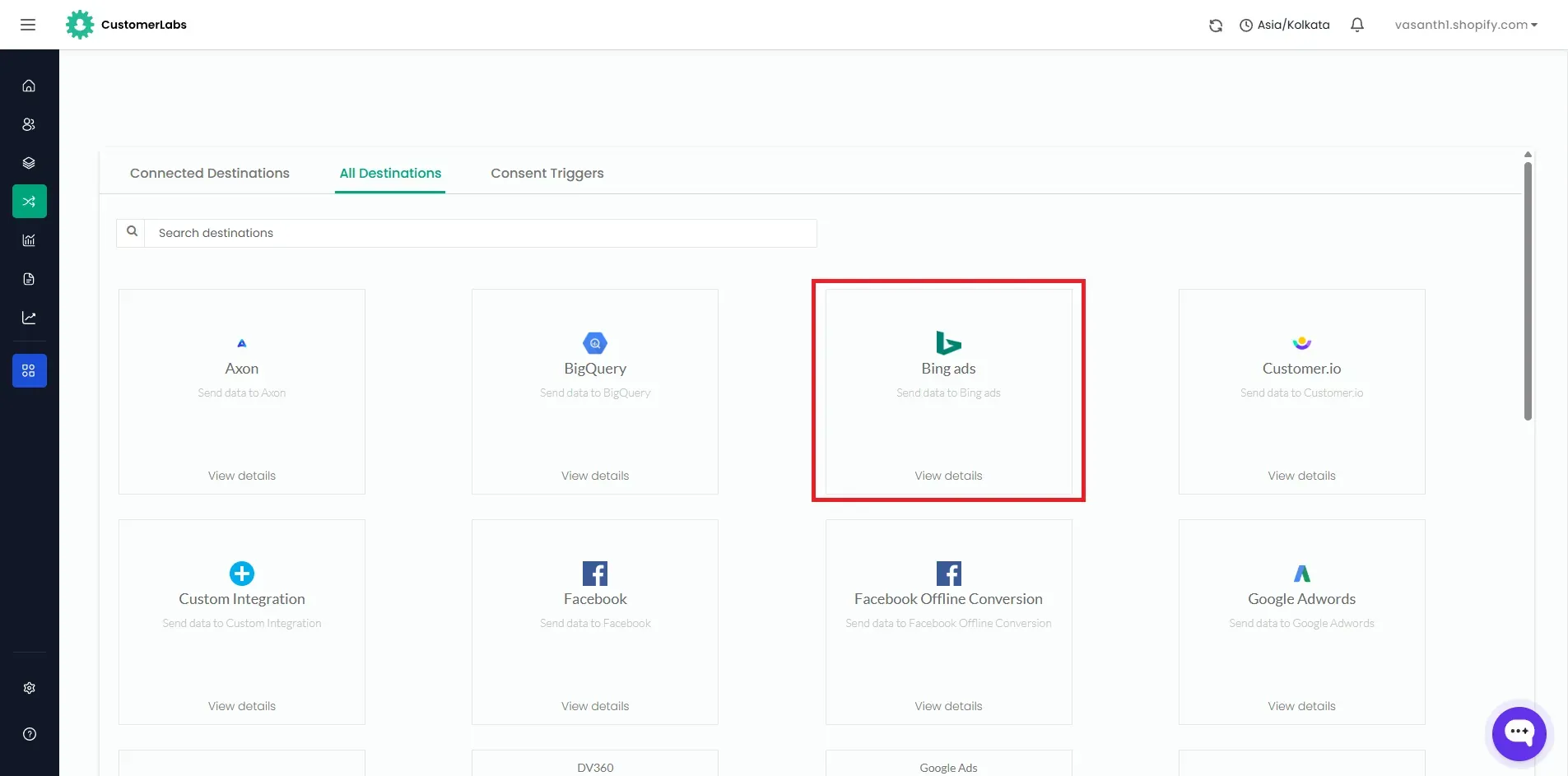This screenshot has height=776, width=1568.
Task: Open the layers stack sidebar icon
Action: click(29, 163)
